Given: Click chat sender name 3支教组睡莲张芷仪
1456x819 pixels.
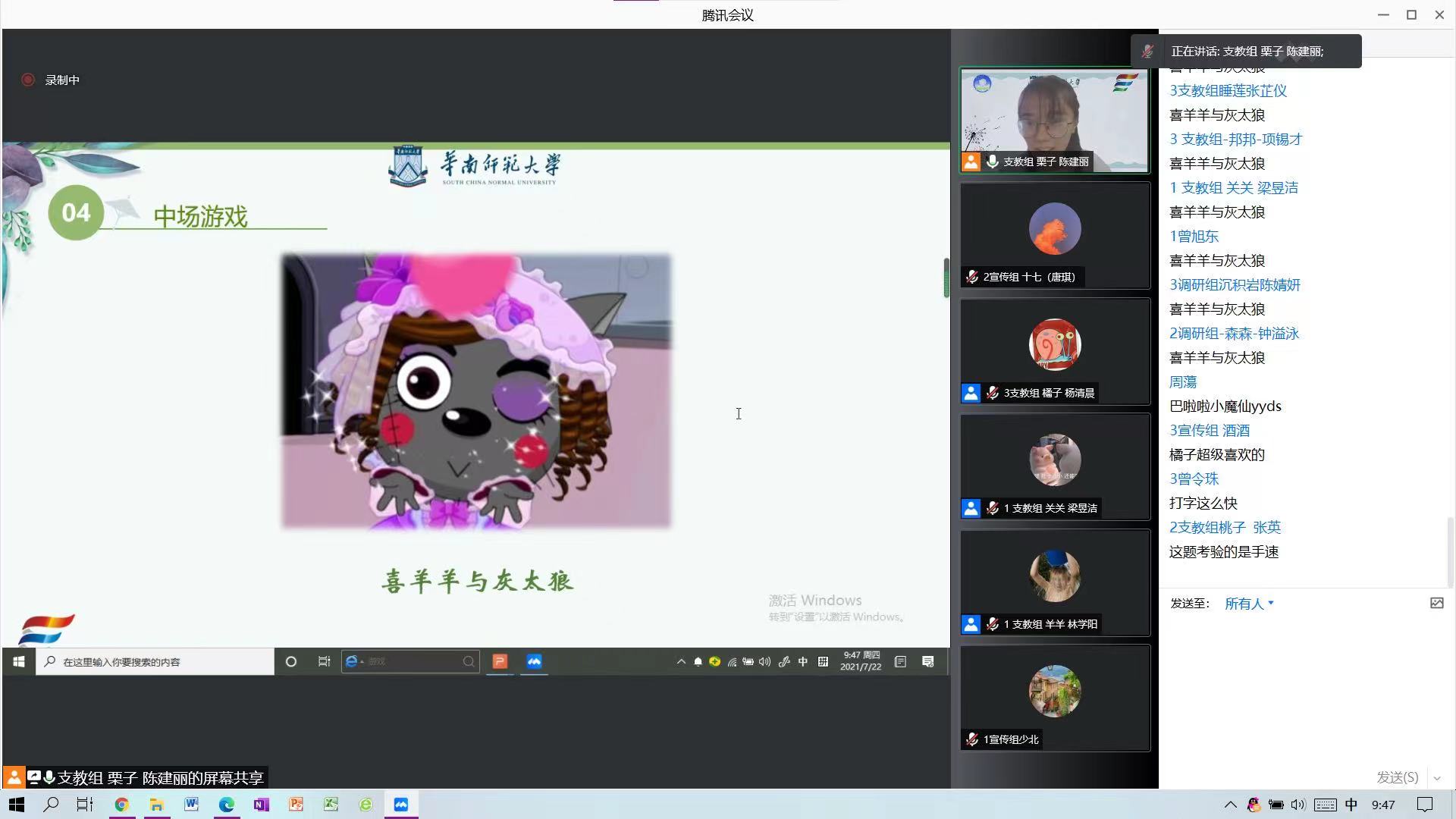Looking at the screenshot, I should (x=1228, y=90).
